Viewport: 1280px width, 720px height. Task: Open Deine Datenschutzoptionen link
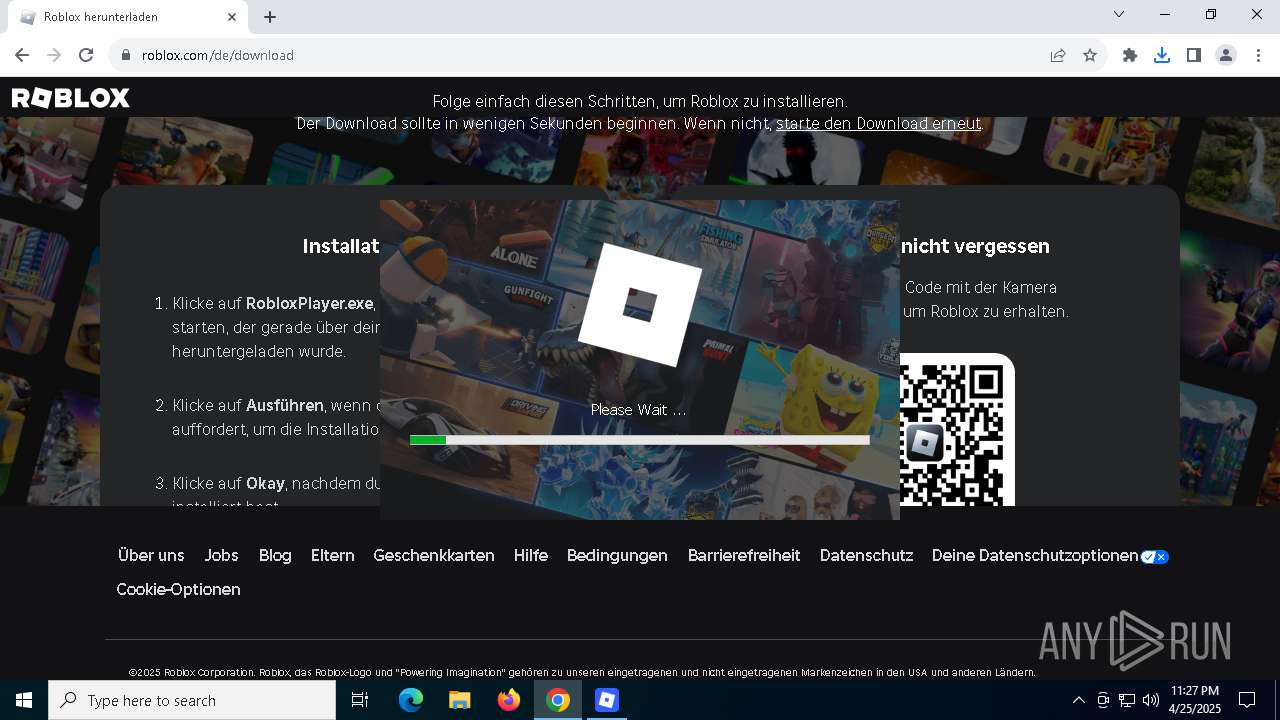1049,555
